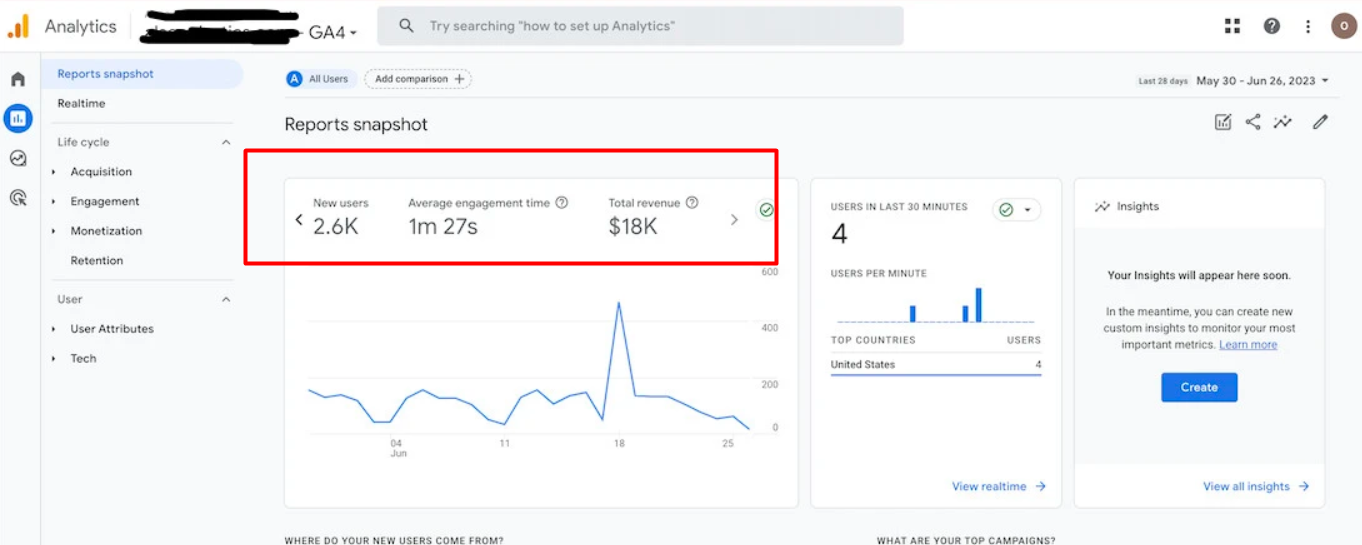Click the pencil Customize report icon
This screenshot has height=545, width=1362.
click(x=1320, y=122)
